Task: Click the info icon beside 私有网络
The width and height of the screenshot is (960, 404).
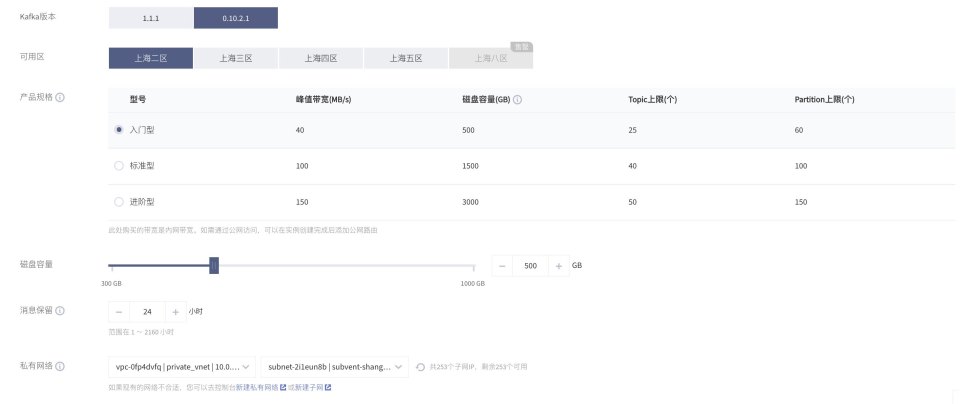Action: point(61,367)
